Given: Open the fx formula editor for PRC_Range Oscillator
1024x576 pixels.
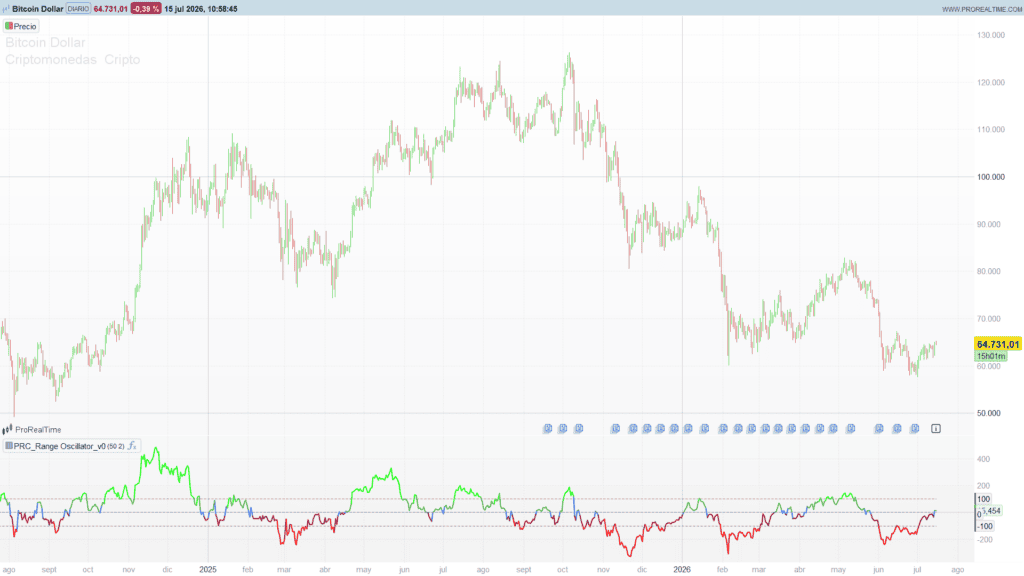Looking at the screenshot, I should tap(132, 446).
